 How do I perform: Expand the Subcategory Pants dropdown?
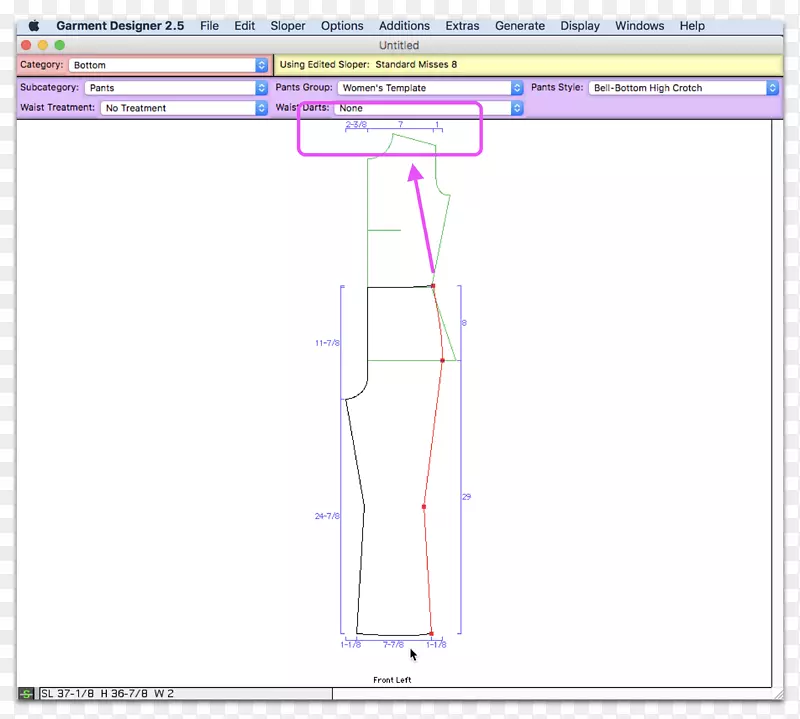click(x=176, y=88)
